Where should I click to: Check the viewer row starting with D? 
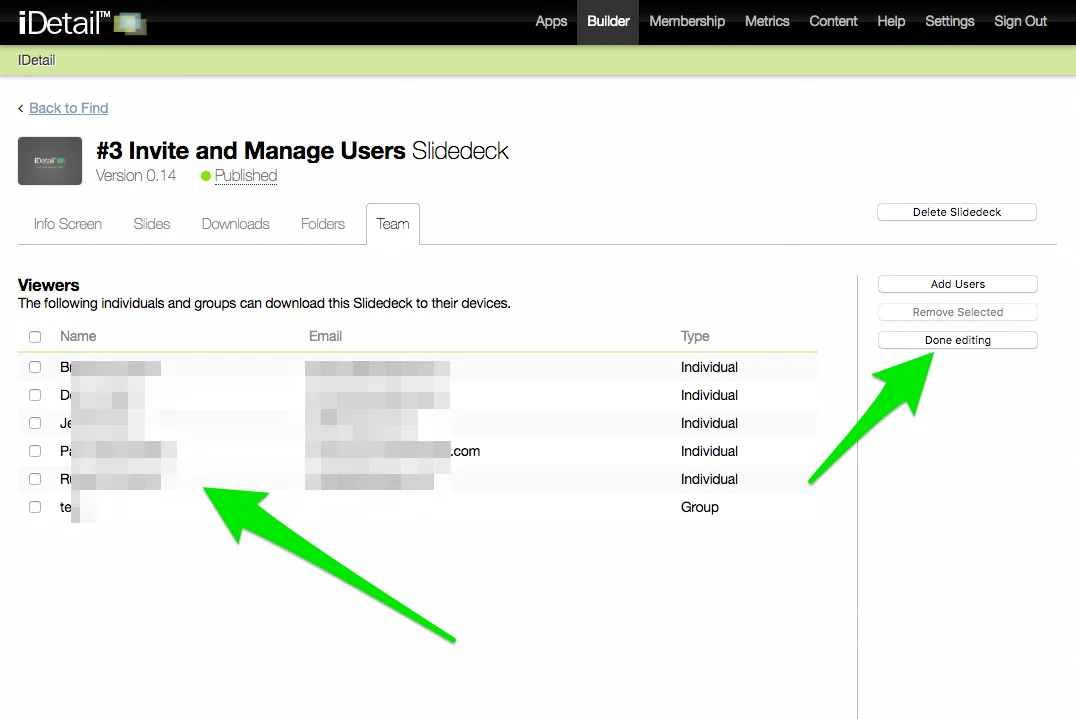[x=35, y=395]
